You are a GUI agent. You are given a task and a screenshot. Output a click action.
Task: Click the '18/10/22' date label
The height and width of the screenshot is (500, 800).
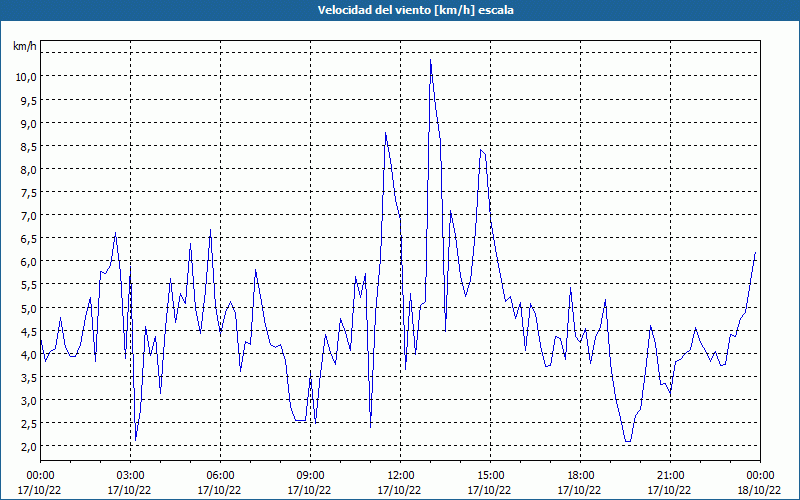click(759, 490)
